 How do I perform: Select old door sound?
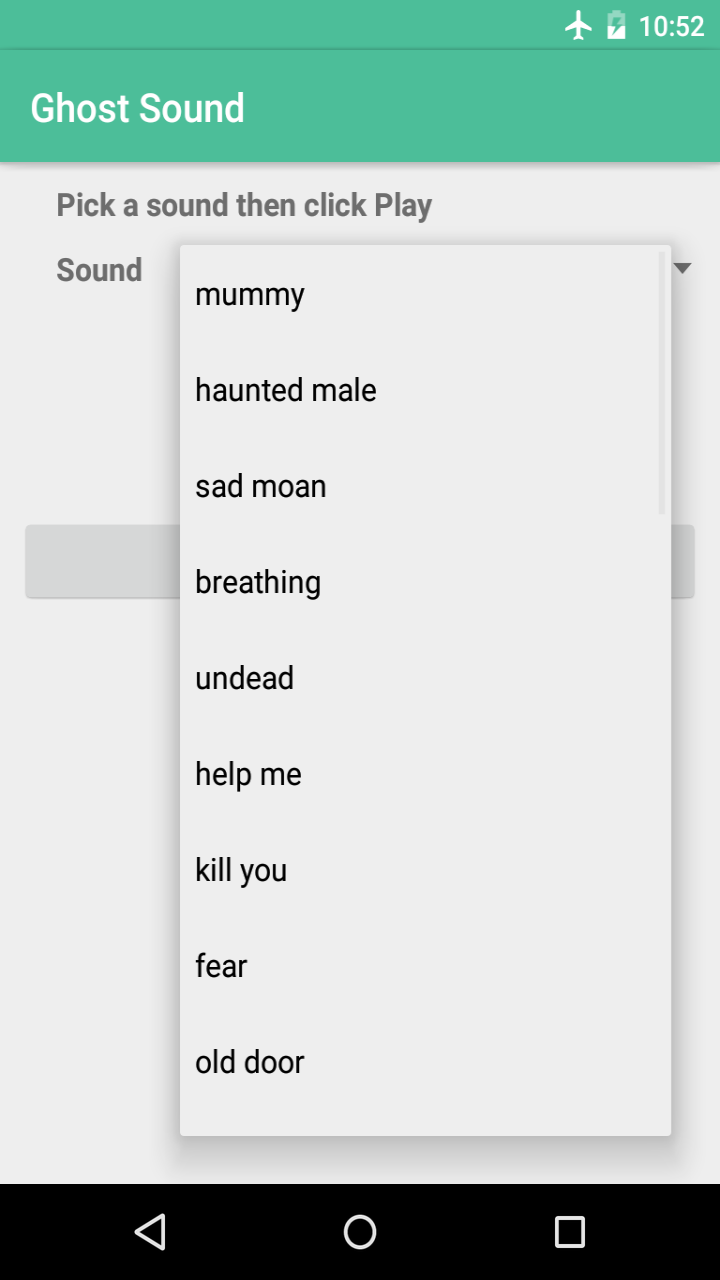(x=250, y=1062)
